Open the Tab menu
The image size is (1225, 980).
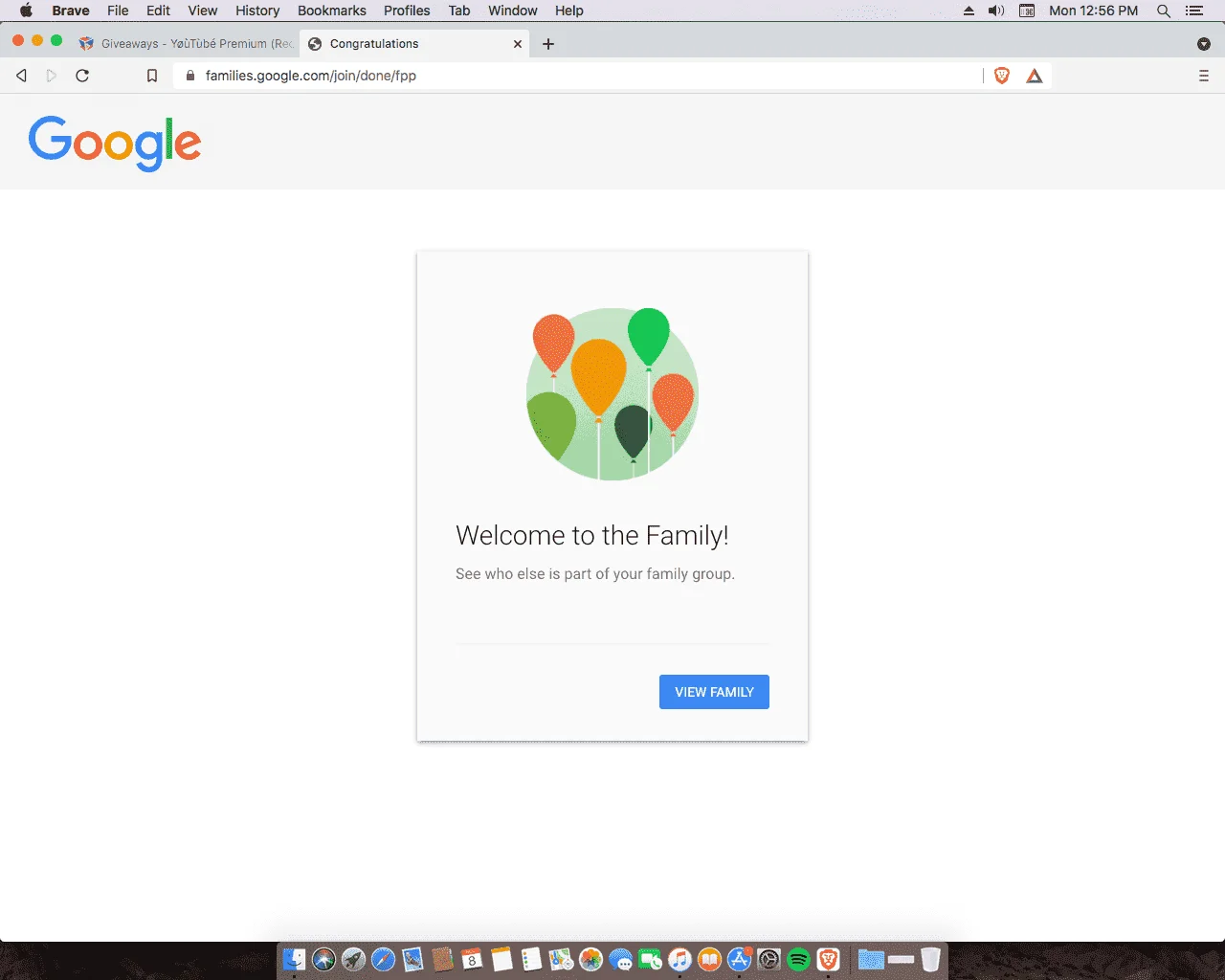(x=459, y=11)
